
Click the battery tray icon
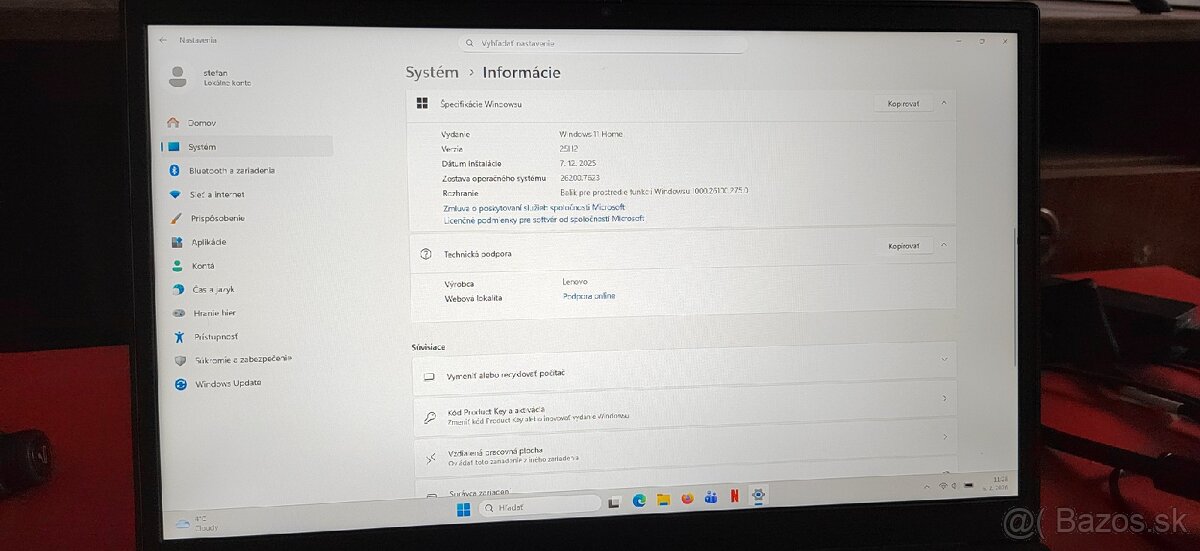(x=969, y=485)
